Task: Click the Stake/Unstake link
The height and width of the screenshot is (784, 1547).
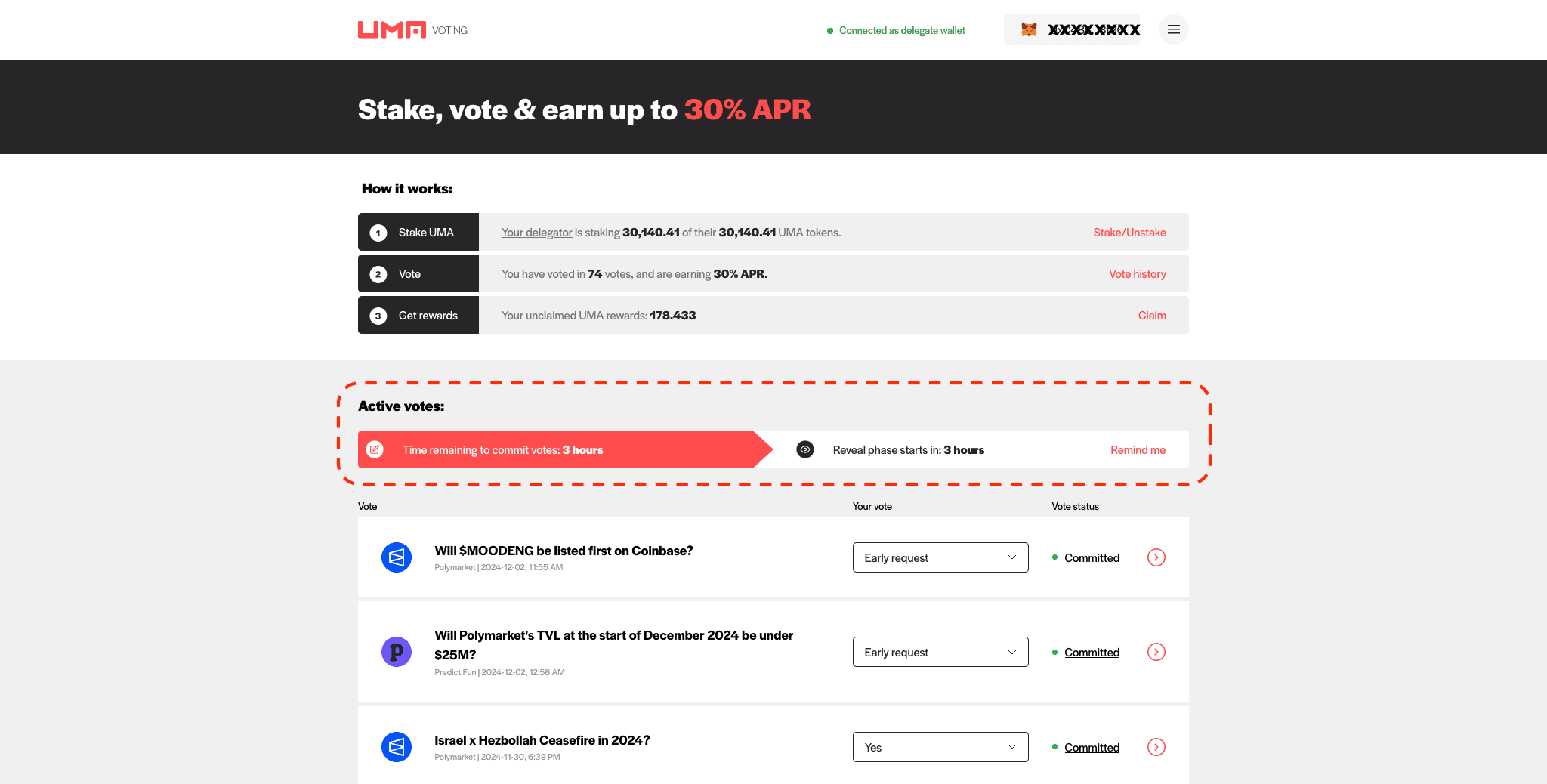Action: (1129, 233)
